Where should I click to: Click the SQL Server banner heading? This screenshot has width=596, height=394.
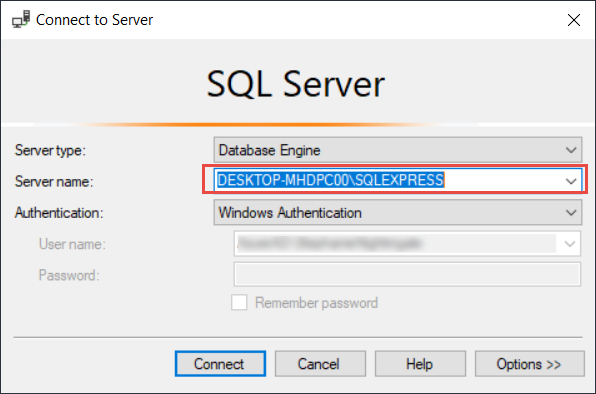tap(295, 84)
